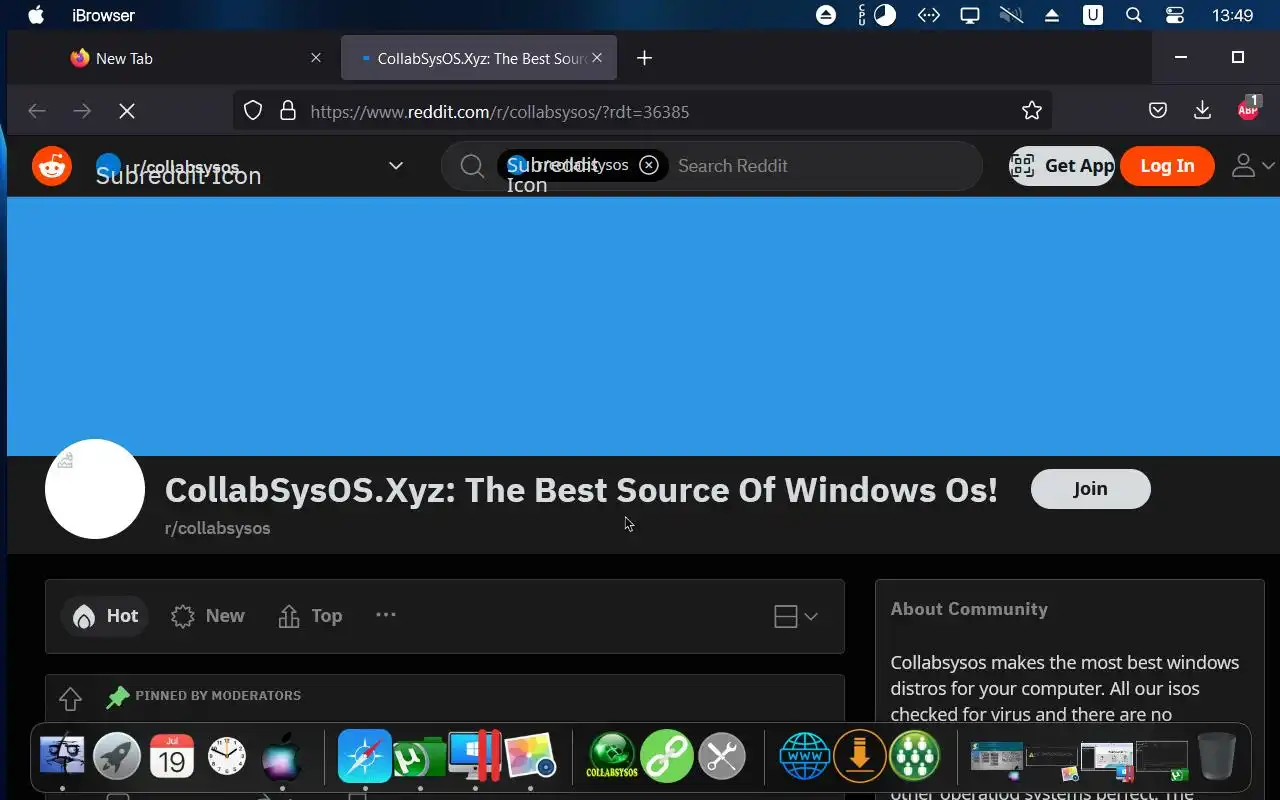Viewport: 1280px width, 800px height.
Task: Sort posts by Hot
Action: pyautogui.click(x=105, y=616)
